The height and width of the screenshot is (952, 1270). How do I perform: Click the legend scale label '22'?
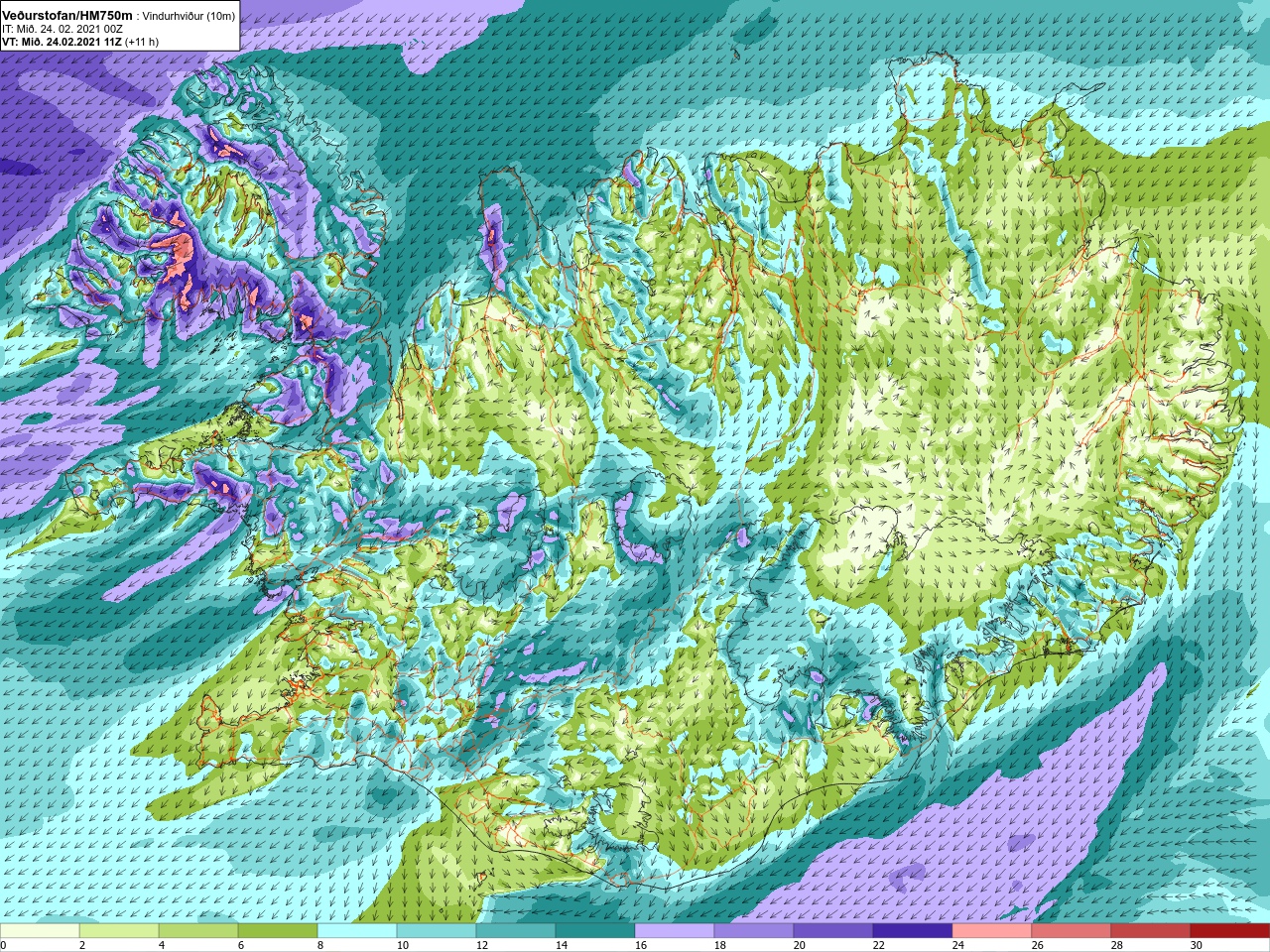pos(878,946)
